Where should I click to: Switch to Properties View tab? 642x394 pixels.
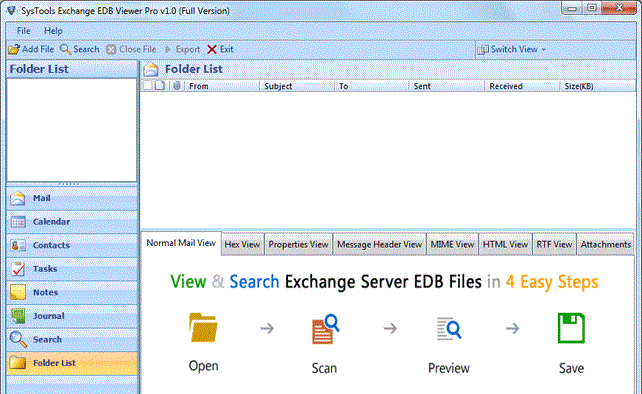298,245
